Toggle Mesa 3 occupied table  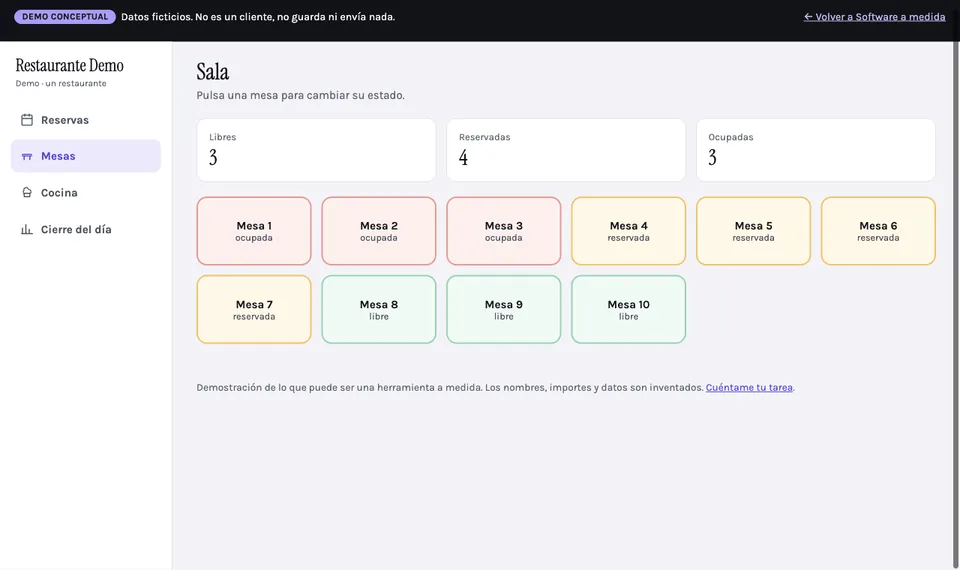504,231
